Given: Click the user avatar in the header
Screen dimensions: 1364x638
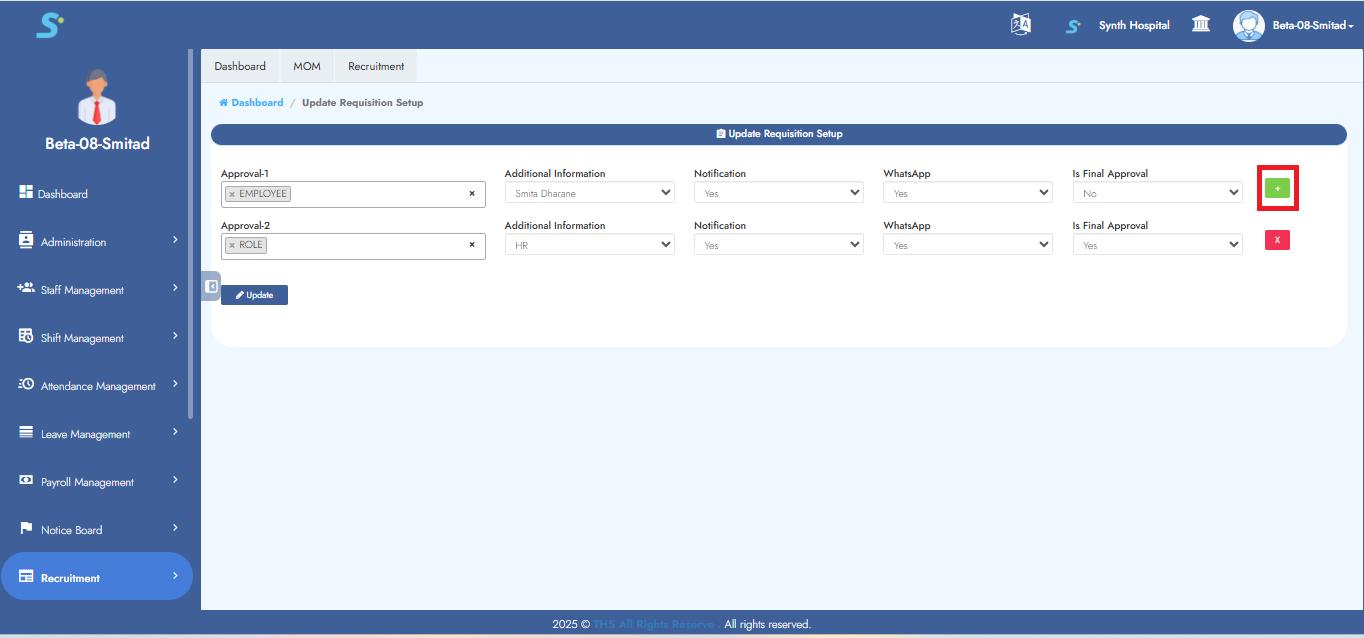Looking at the screenshot, I should point(1249,24).
